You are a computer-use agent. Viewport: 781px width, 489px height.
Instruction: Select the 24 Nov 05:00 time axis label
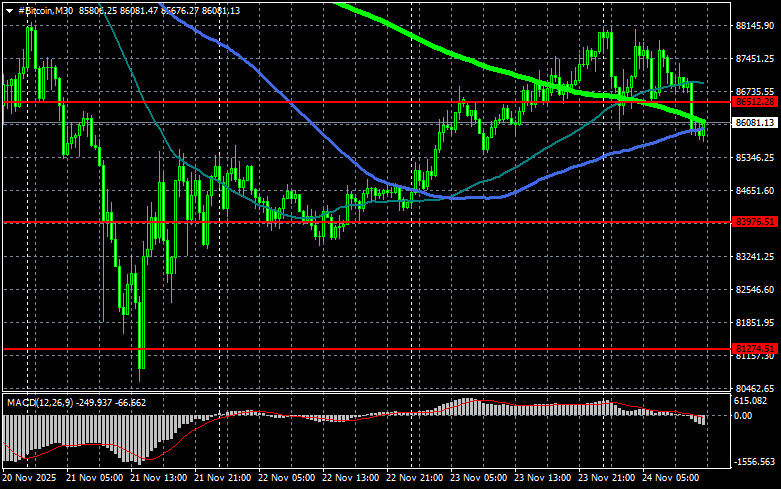click(670, 478)
